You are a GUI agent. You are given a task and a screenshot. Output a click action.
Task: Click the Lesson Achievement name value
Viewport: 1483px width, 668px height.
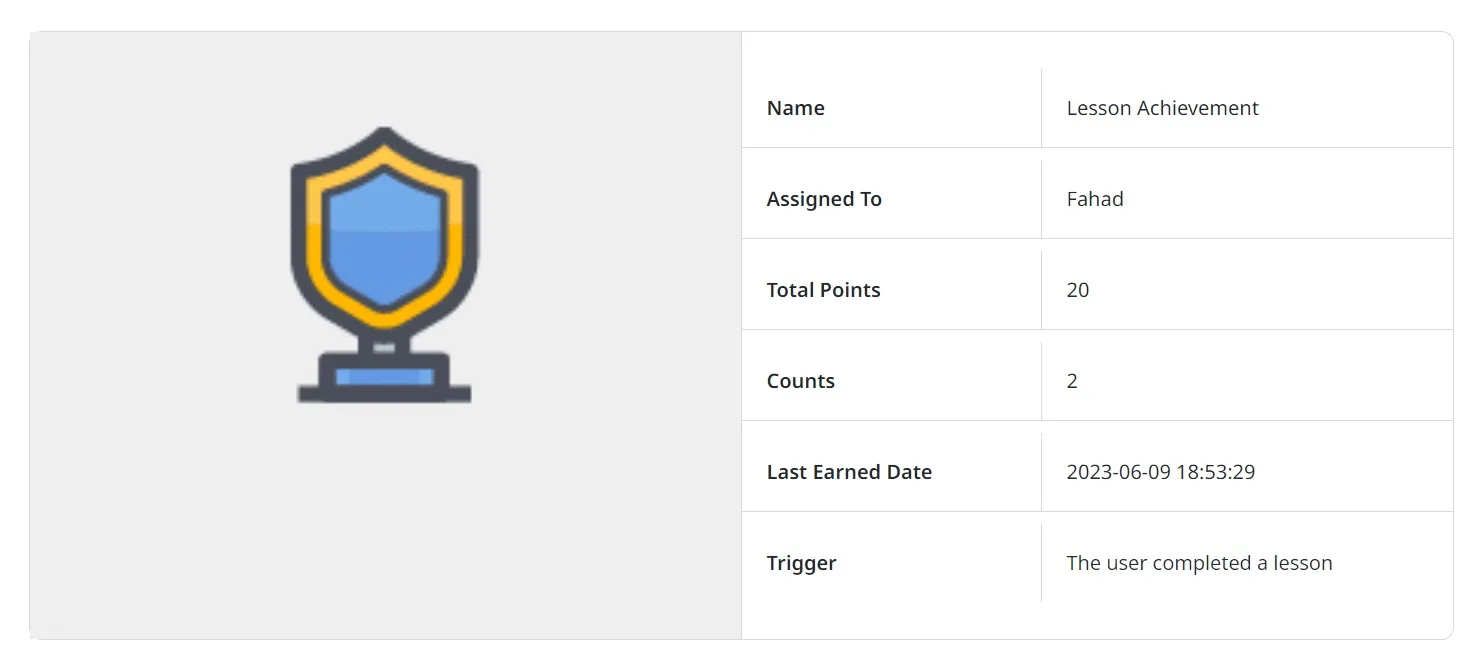tap(1162, 107)
